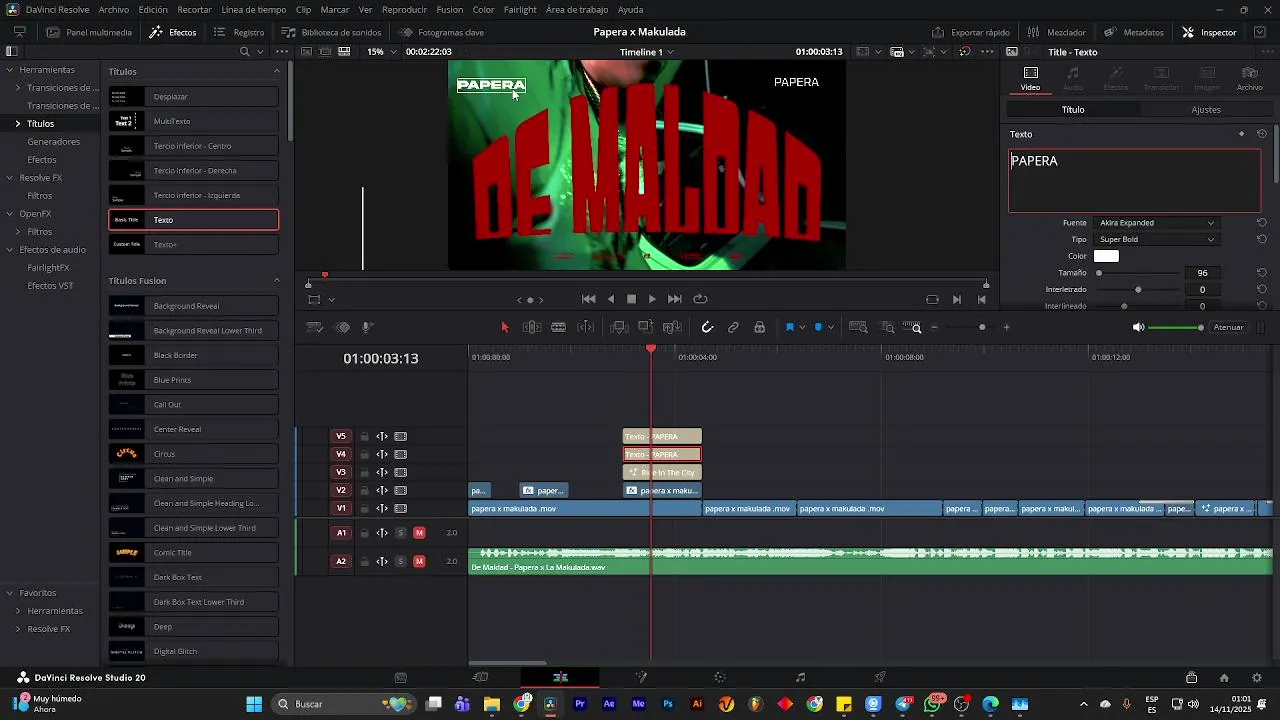Open Premiere Pro from Windows taskbar
Image resolution: width=1280 pixels, height=720 pixels.
[x=580, y=704]
